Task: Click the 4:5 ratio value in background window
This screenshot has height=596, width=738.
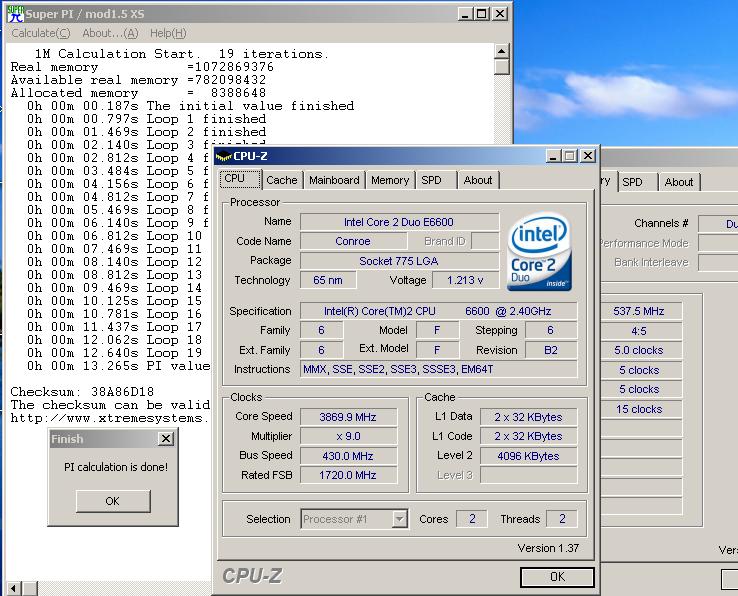Action: pos(639,331)
